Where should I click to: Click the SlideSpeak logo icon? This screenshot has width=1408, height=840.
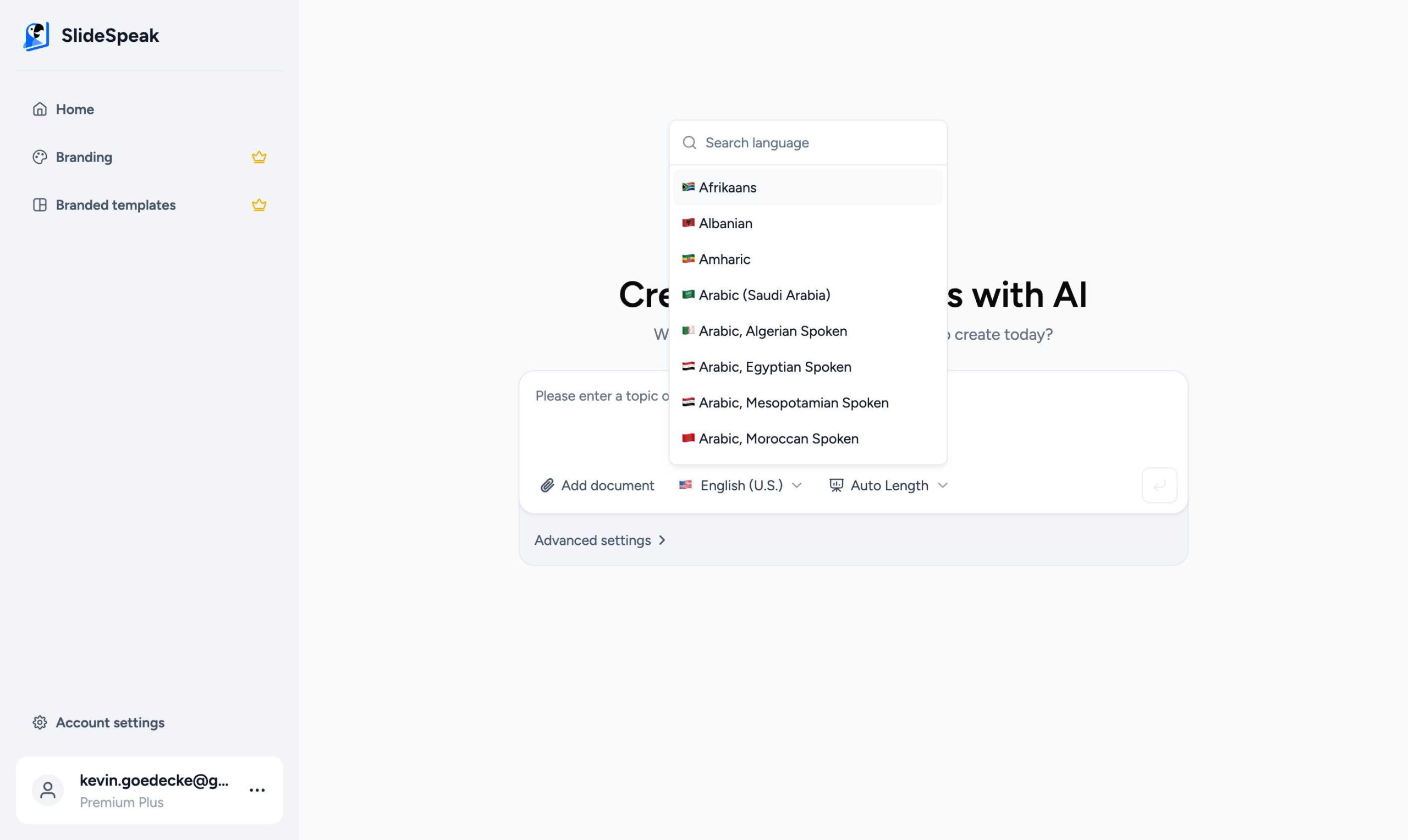[36, 35]
